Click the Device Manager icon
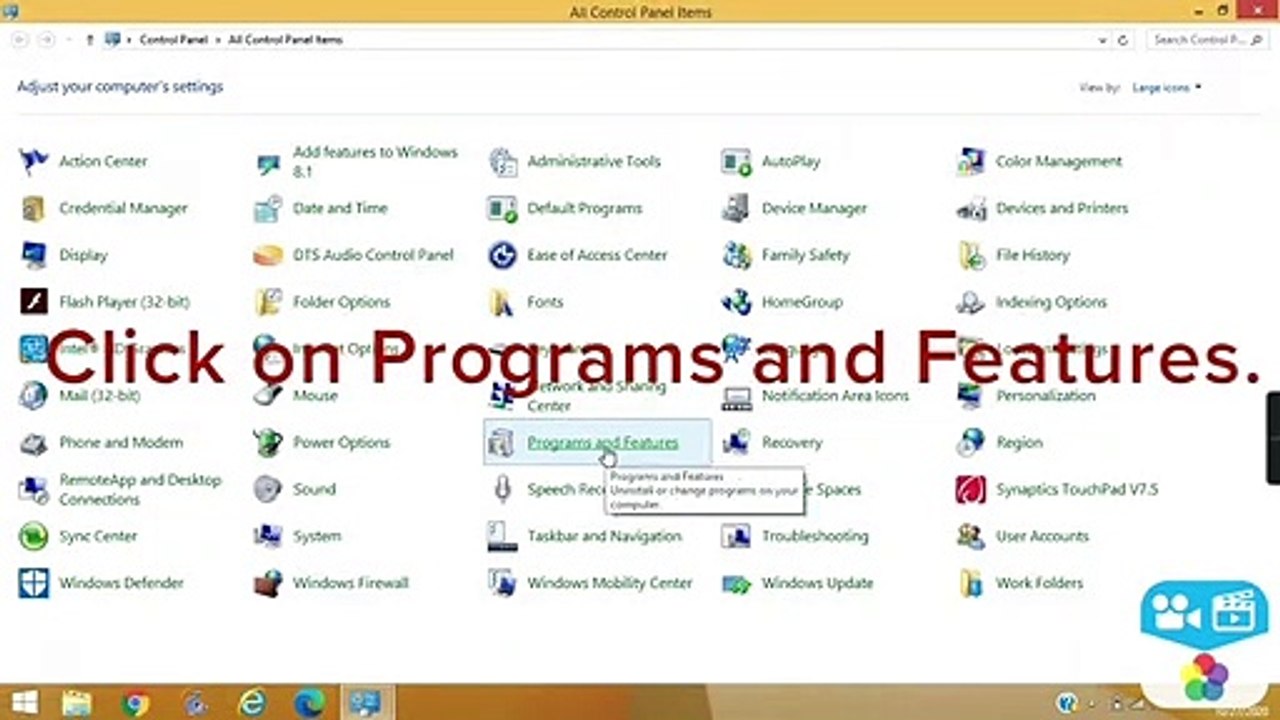 pos(737,208)
